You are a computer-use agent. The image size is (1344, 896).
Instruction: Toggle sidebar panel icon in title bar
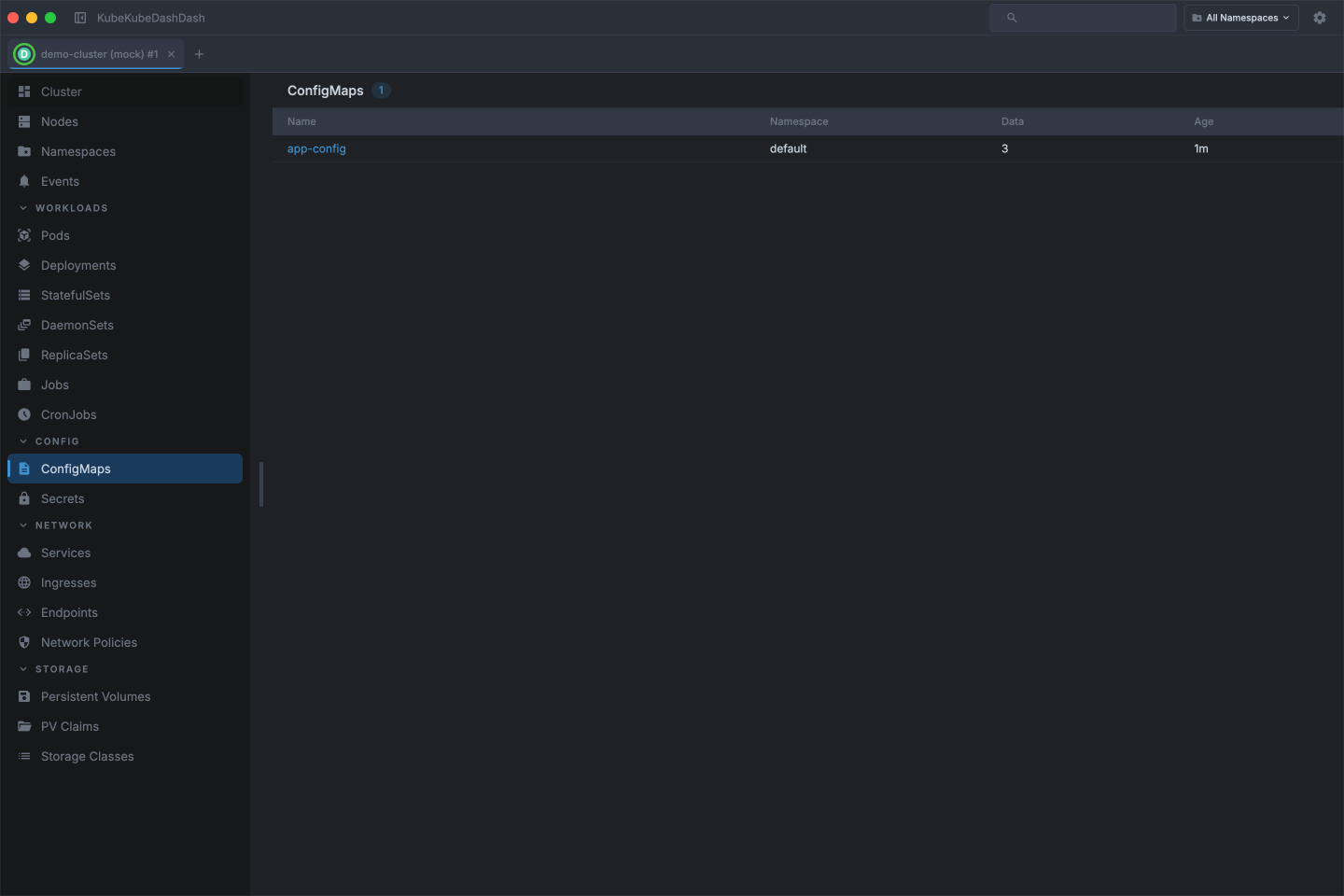[80, 18]
